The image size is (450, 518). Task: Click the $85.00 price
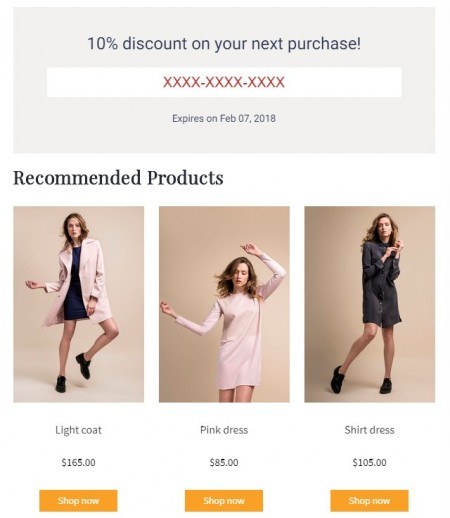[224, 462]
